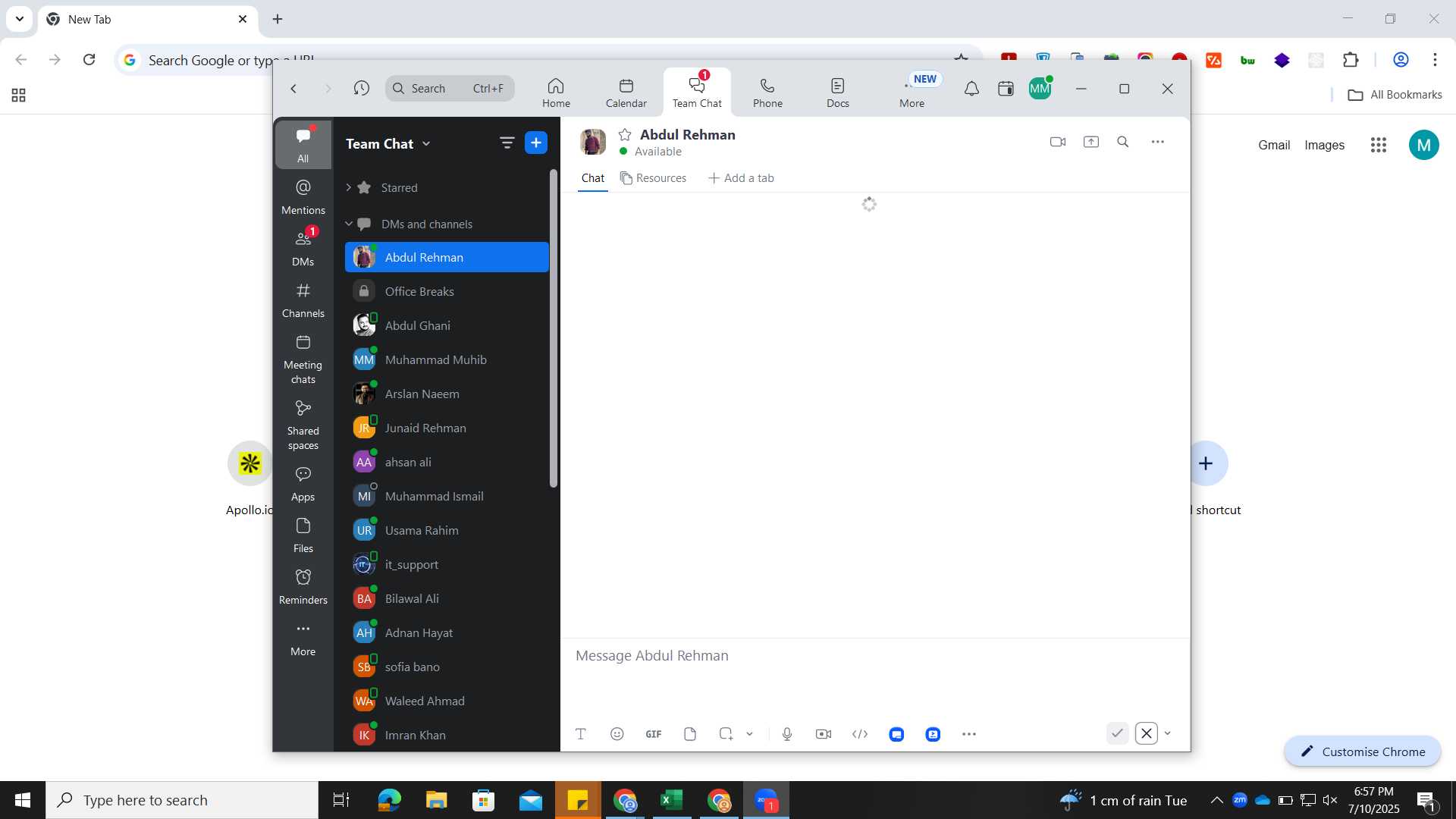Viewport: 1456px width, 819px height.
Task: Open File Explorer from the taskbar
Action: [x=436, y=800]
